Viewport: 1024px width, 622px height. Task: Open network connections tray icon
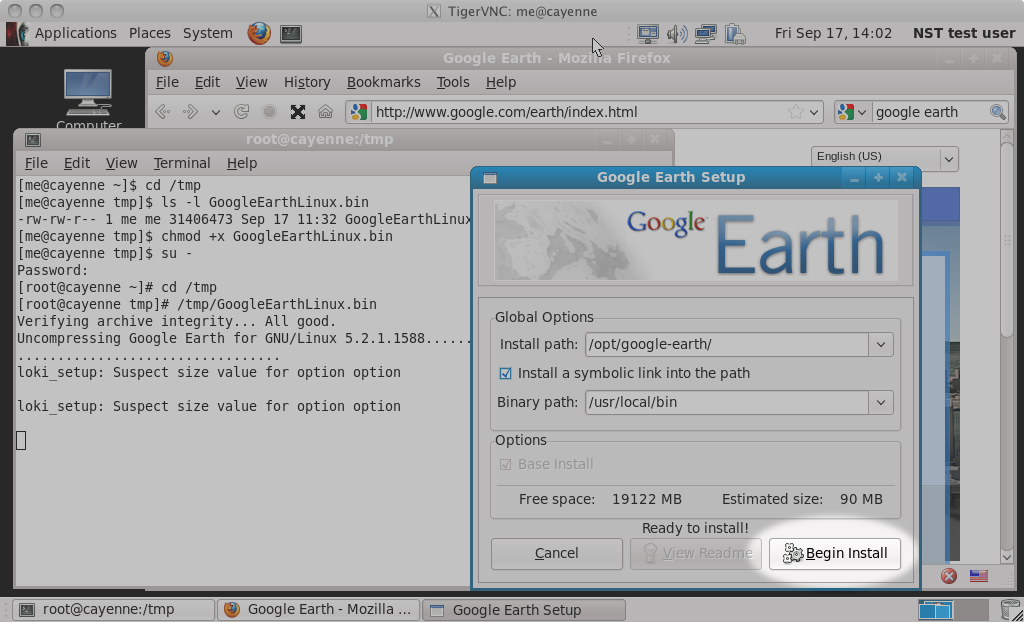705,33
